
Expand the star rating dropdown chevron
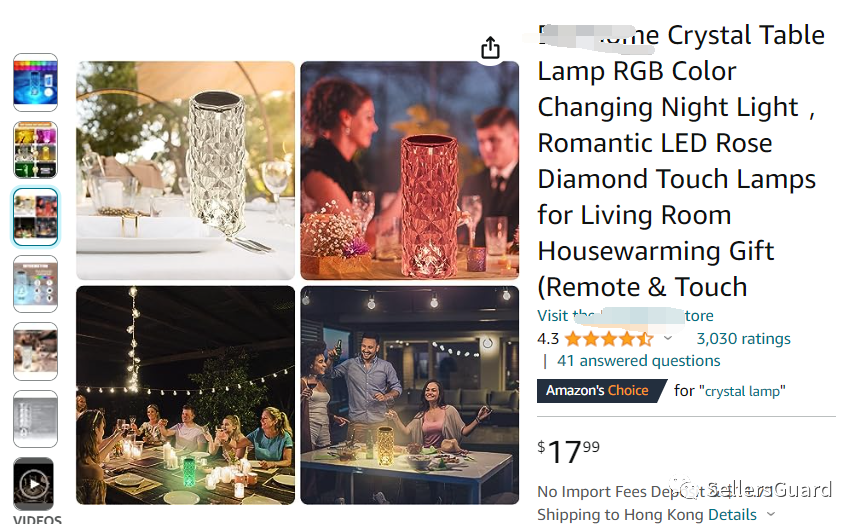tap(667, 338)
